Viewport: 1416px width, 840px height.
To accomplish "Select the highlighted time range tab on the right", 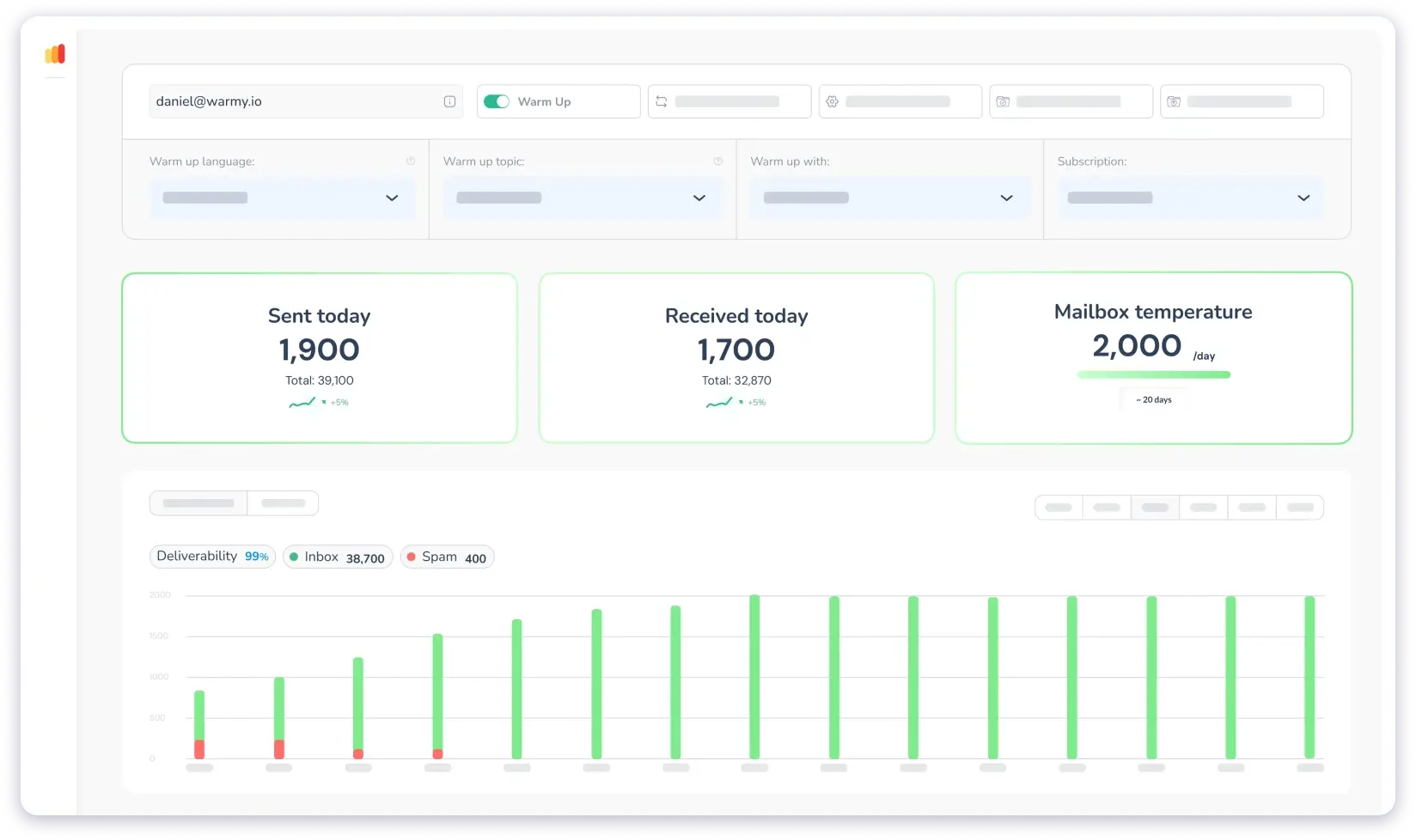I will (x=1155, y=508).
